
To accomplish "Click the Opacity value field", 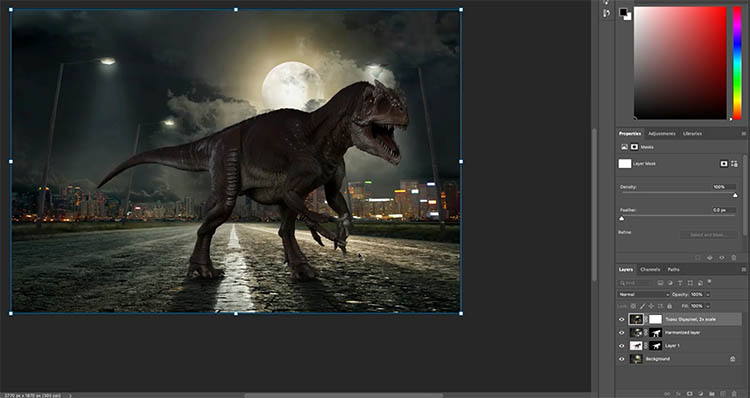I will pyautogui.click(x=696, y=295).
